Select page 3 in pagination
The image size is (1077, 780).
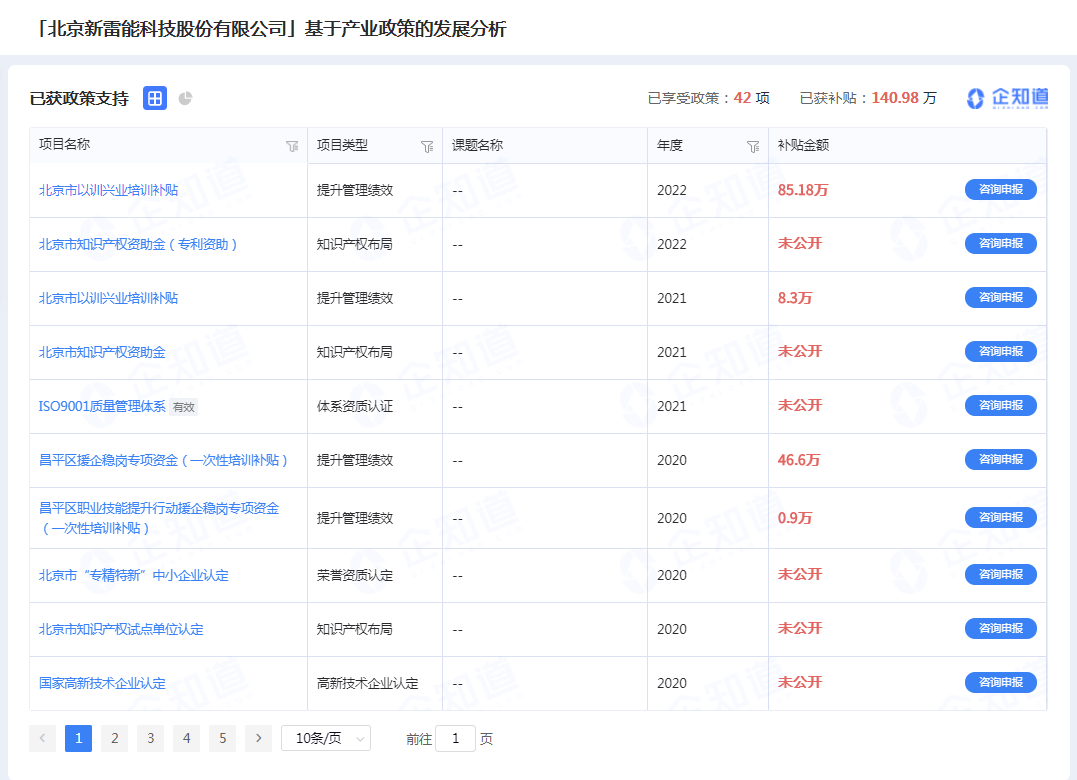coord(150,738)
